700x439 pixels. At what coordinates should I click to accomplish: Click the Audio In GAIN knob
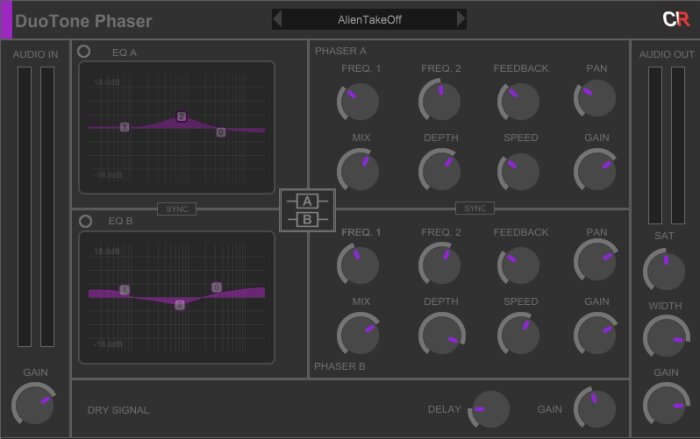tap(34, 403)
